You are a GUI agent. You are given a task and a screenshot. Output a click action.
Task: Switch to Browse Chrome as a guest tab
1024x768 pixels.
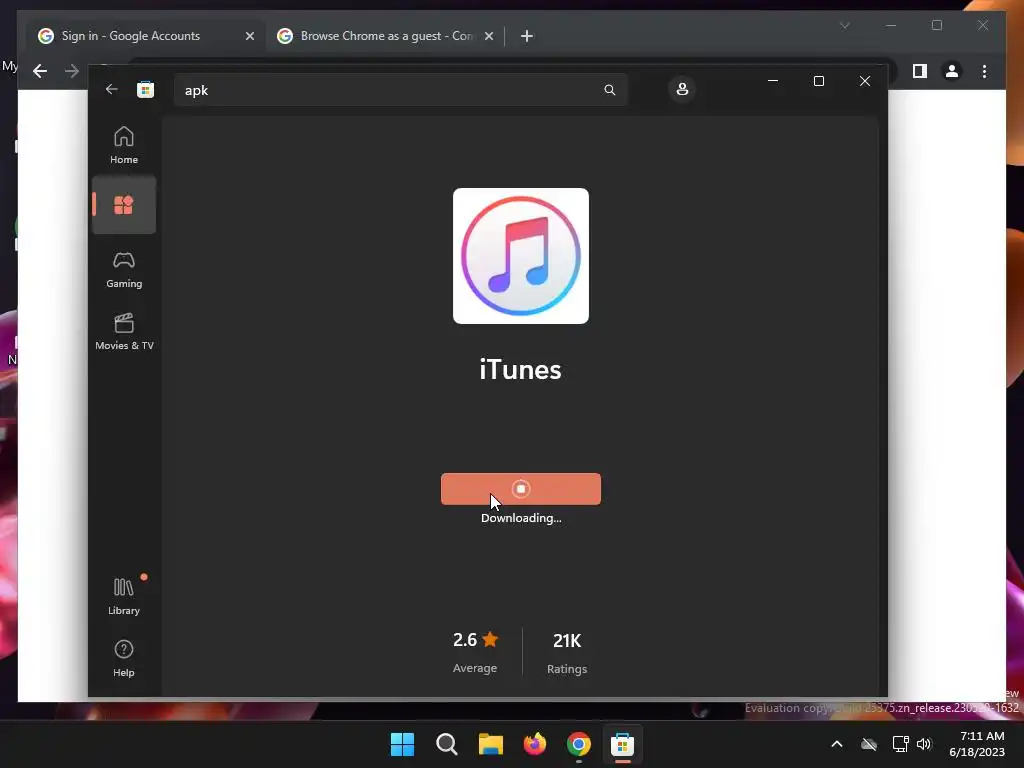click(x=385, y=36)
